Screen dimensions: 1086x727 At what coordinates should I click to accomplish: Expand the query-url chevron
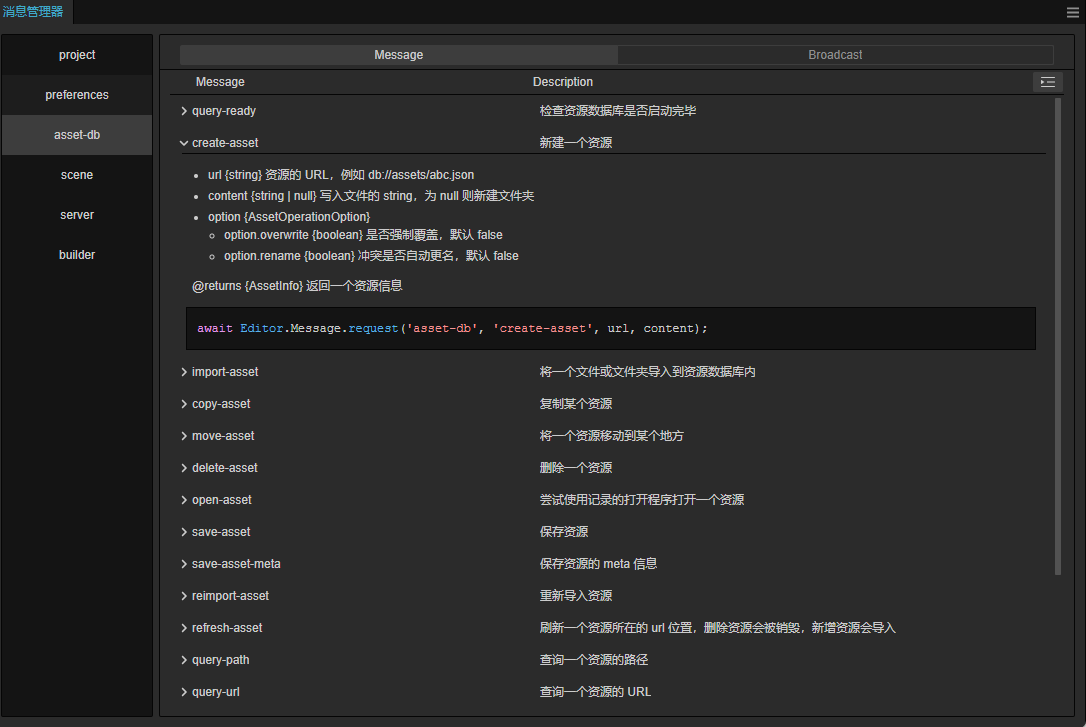coord(184,692)
